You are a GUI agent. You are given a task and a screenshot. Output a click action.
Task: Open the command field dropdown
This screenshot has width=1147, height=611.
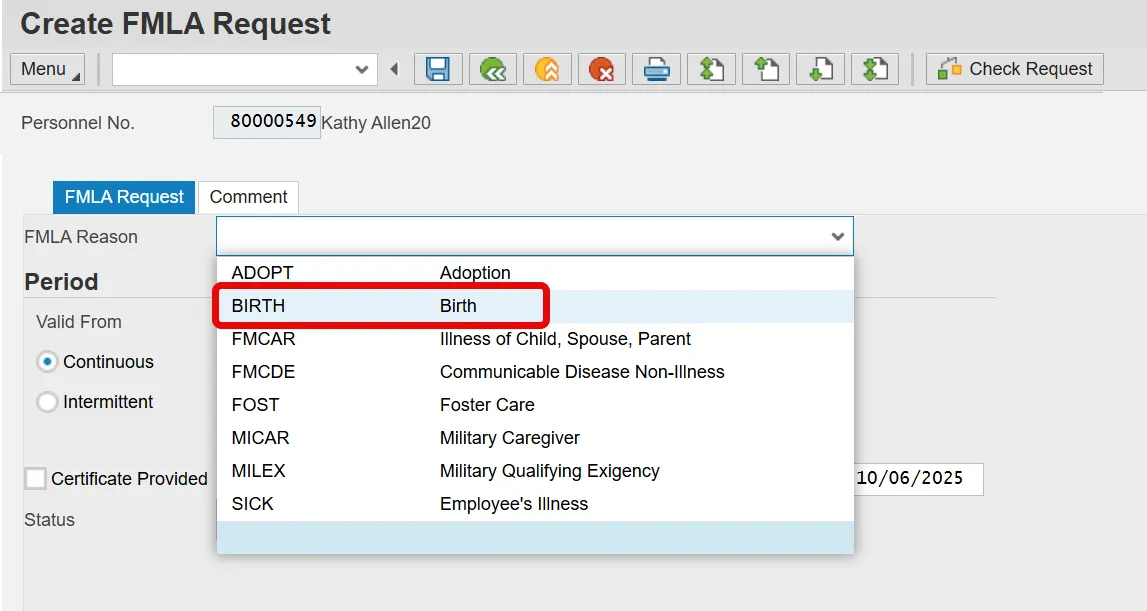tap(362, 70)
